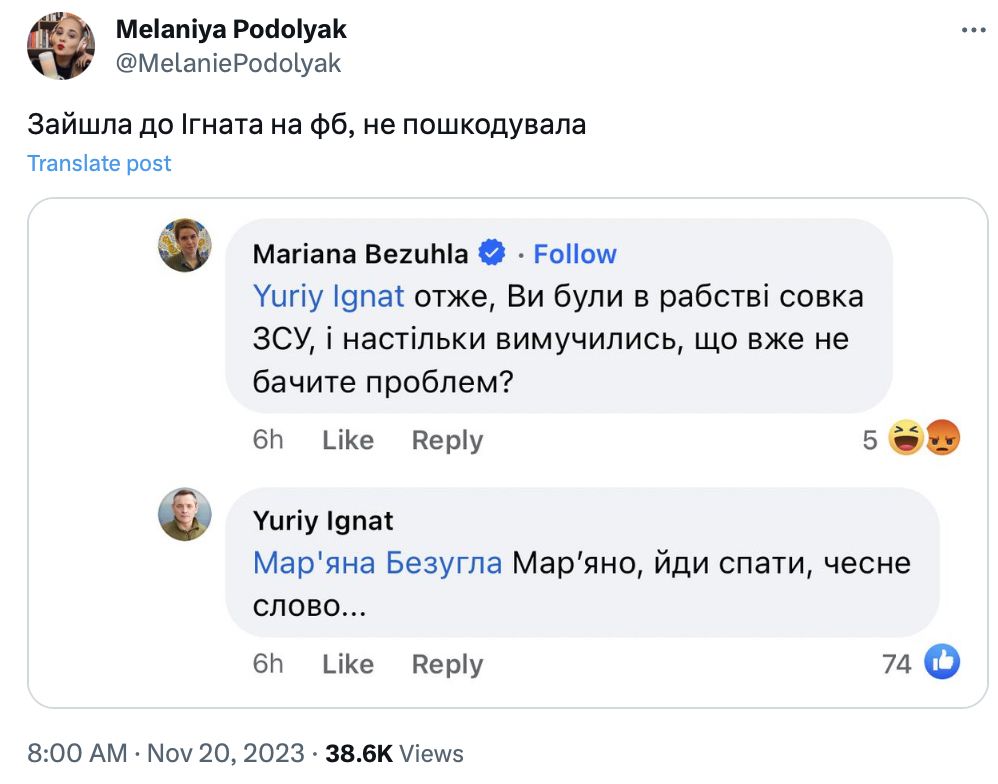Reply to Mariana Bezuhla's comment
Image resolution: width=998 pixels, height=784 pixels.
[x=447, y=440]
